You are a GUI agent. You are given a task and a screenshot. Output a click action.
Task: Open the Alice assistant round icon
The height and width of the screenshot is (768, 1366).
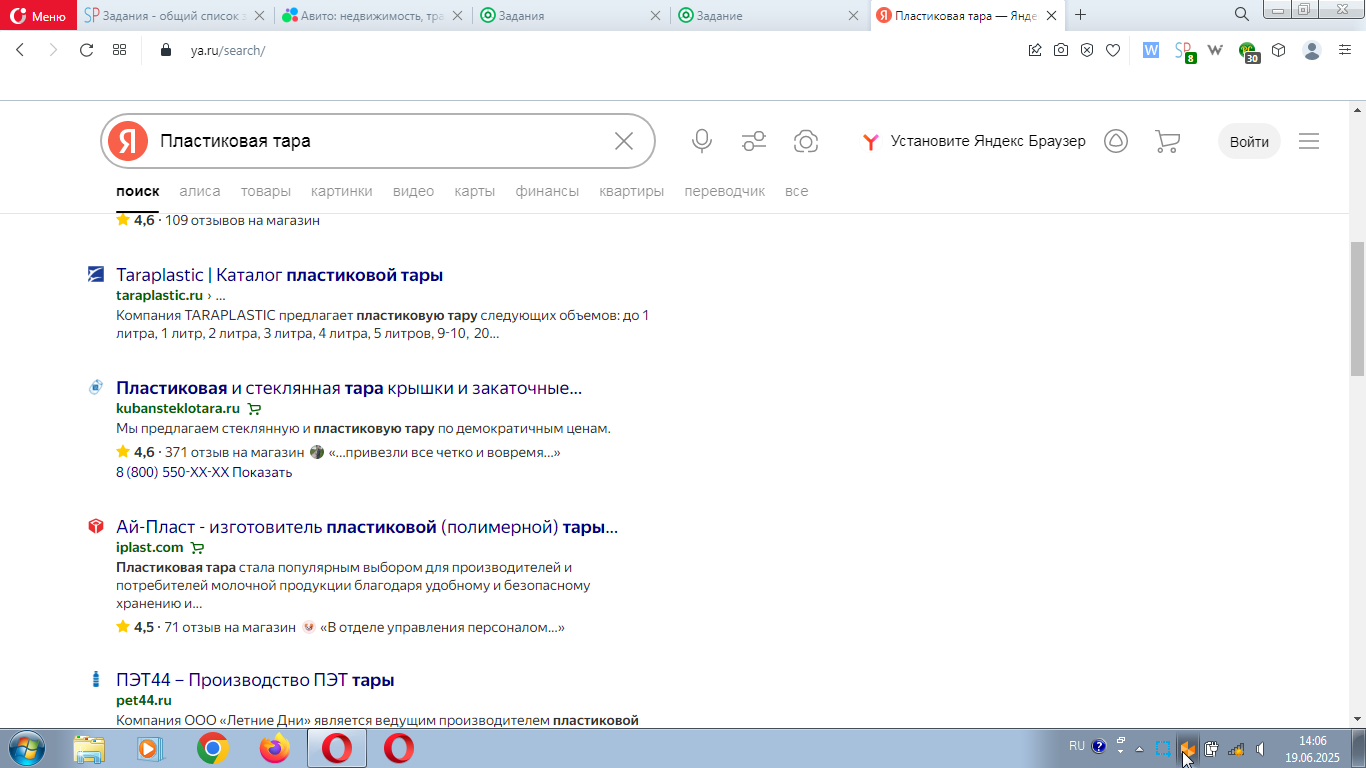(1116, 141)
